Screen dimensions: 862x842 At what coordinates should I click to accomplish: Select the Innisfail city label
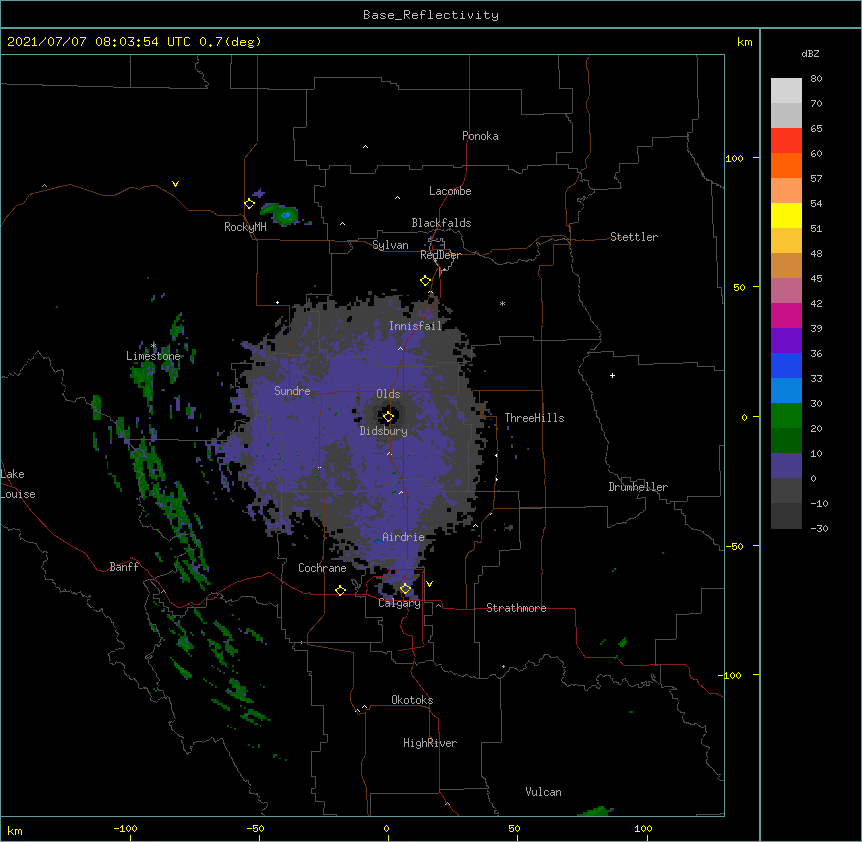coord(416,326)
